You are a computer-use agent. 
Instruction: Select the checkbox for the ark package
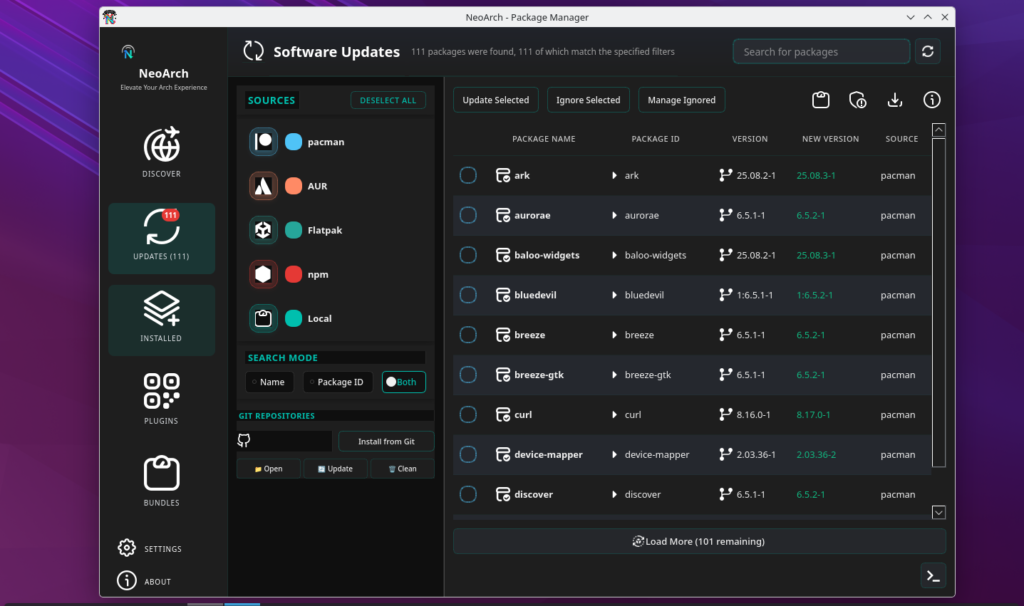[x=467, y=174]
